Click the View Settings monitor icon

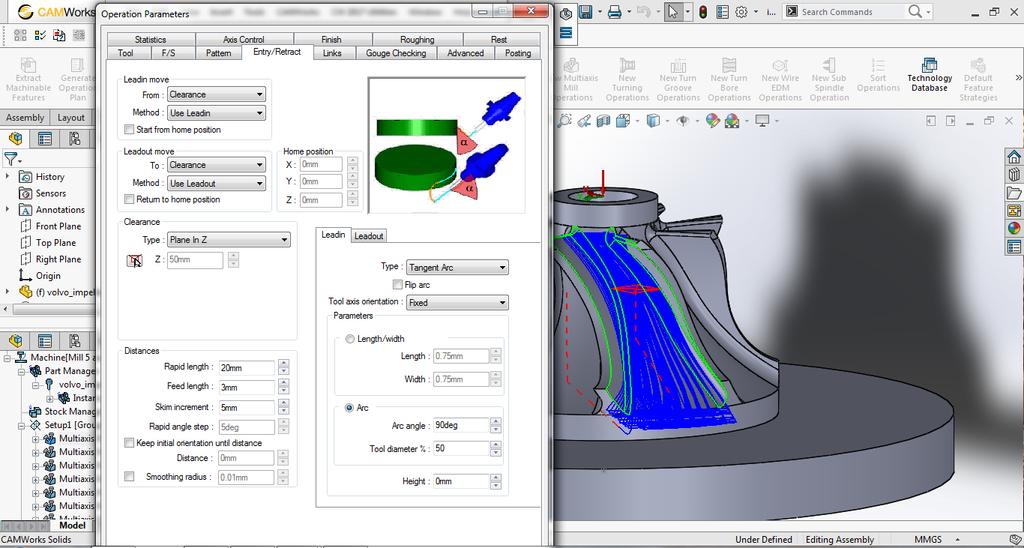click(762, 121)
